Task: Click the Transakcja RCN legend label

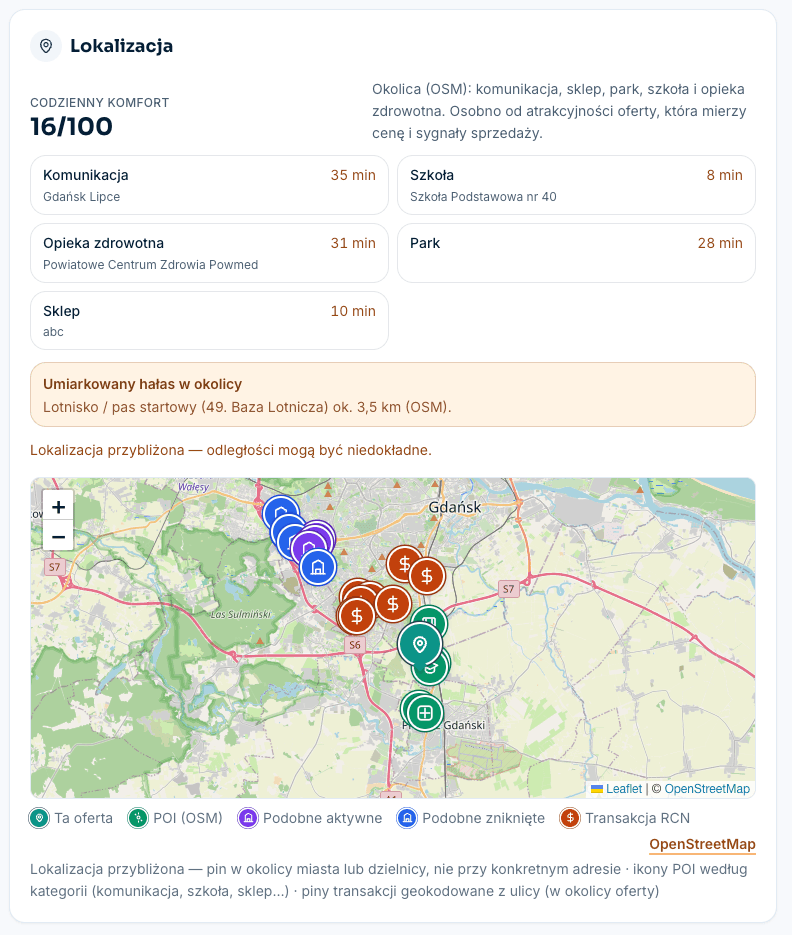Action: (638, 818)
